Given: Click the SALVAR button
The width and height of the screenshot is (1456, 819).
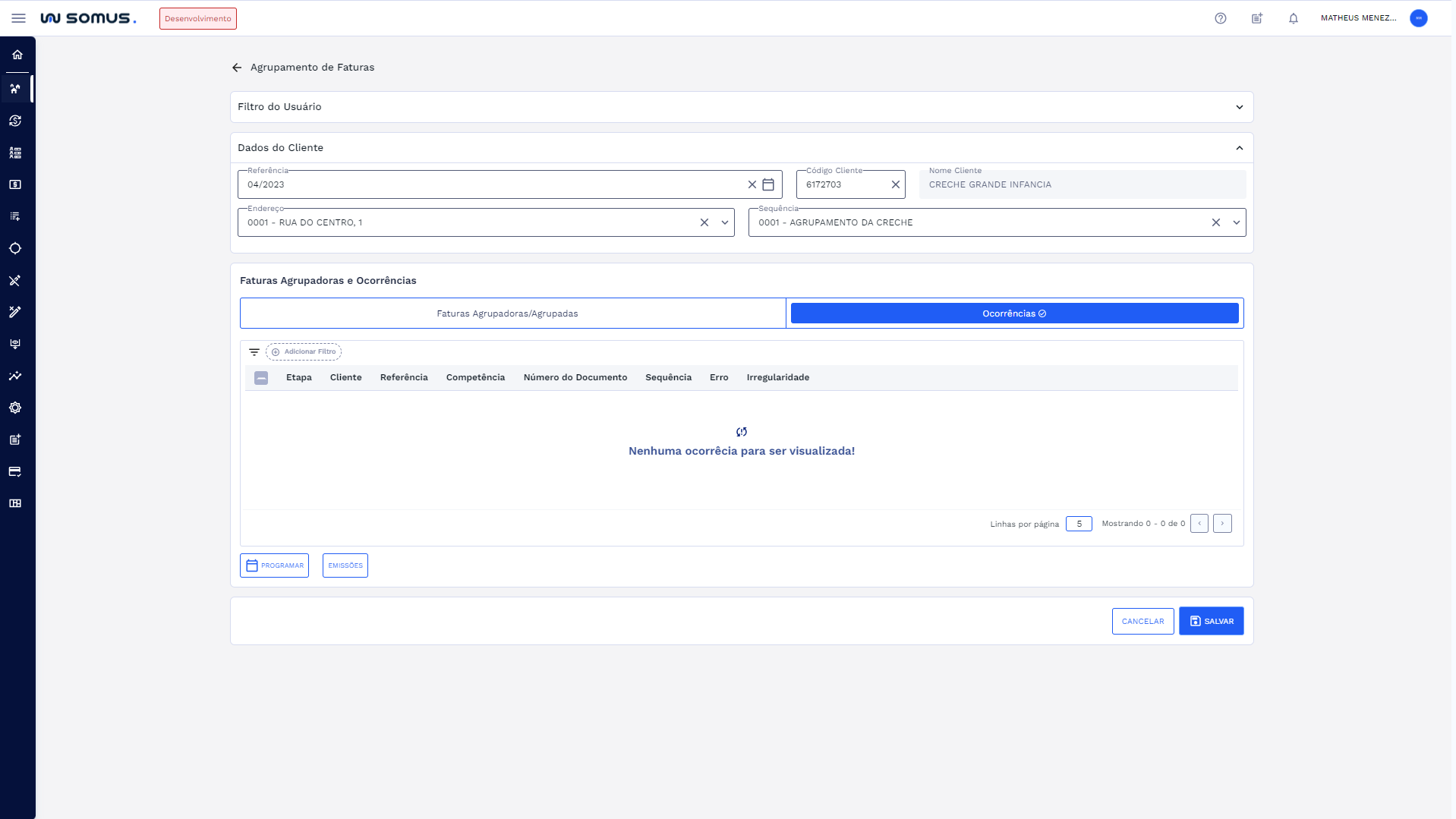Looking at the screenshot, I should [1211, 621].
